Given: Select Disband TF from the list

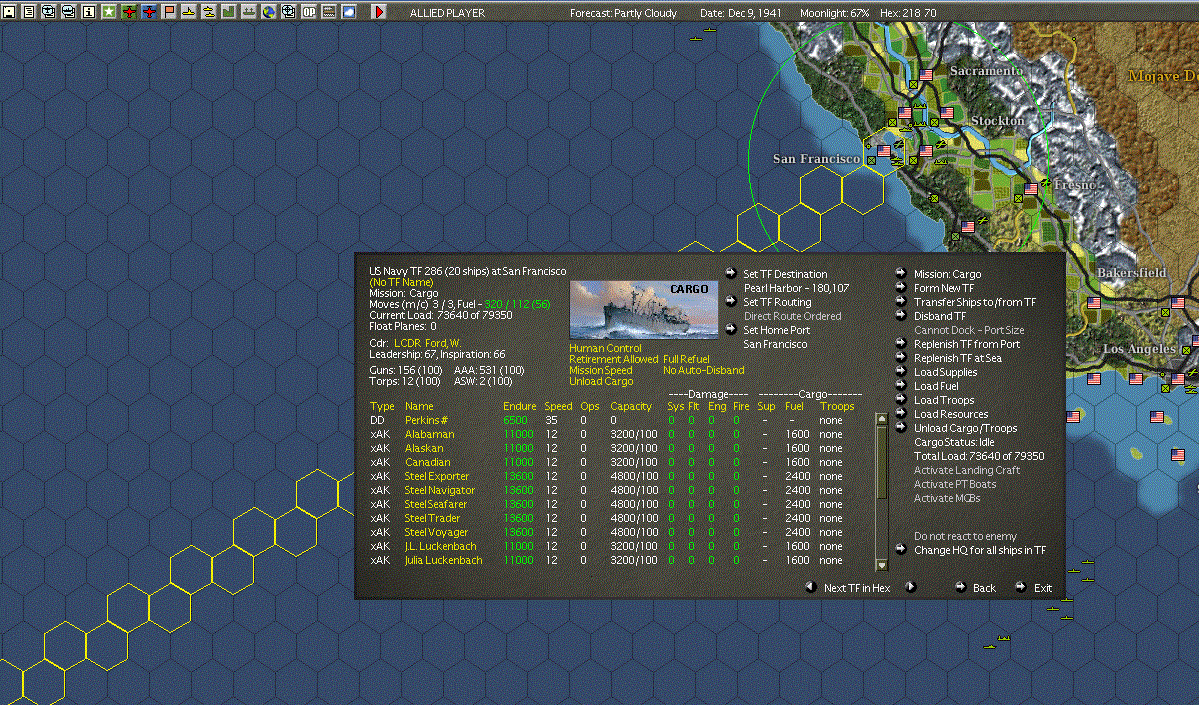Looking at the screenshot, I should (939, 316).
